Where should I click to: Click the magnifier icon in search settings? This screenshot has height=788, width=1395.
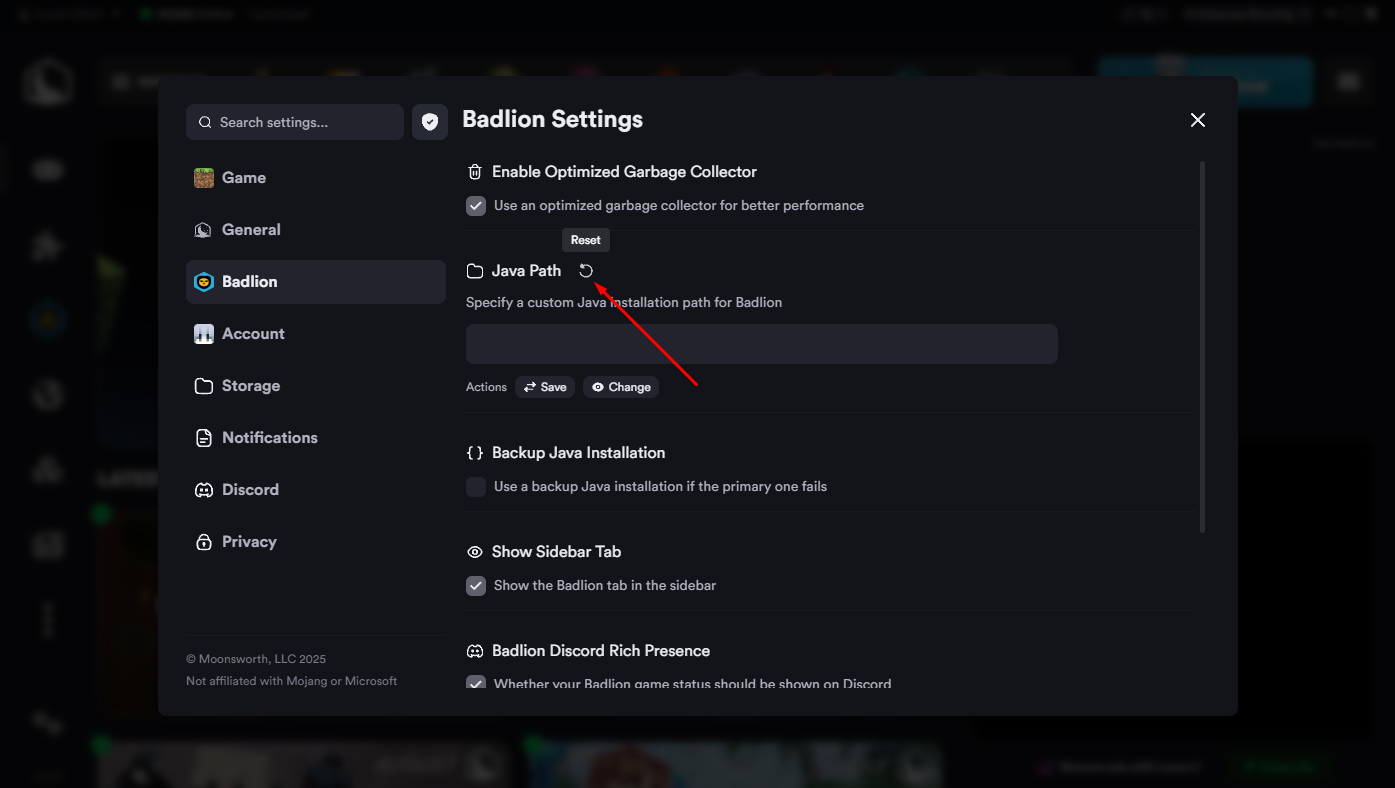(x=205, y=122)
